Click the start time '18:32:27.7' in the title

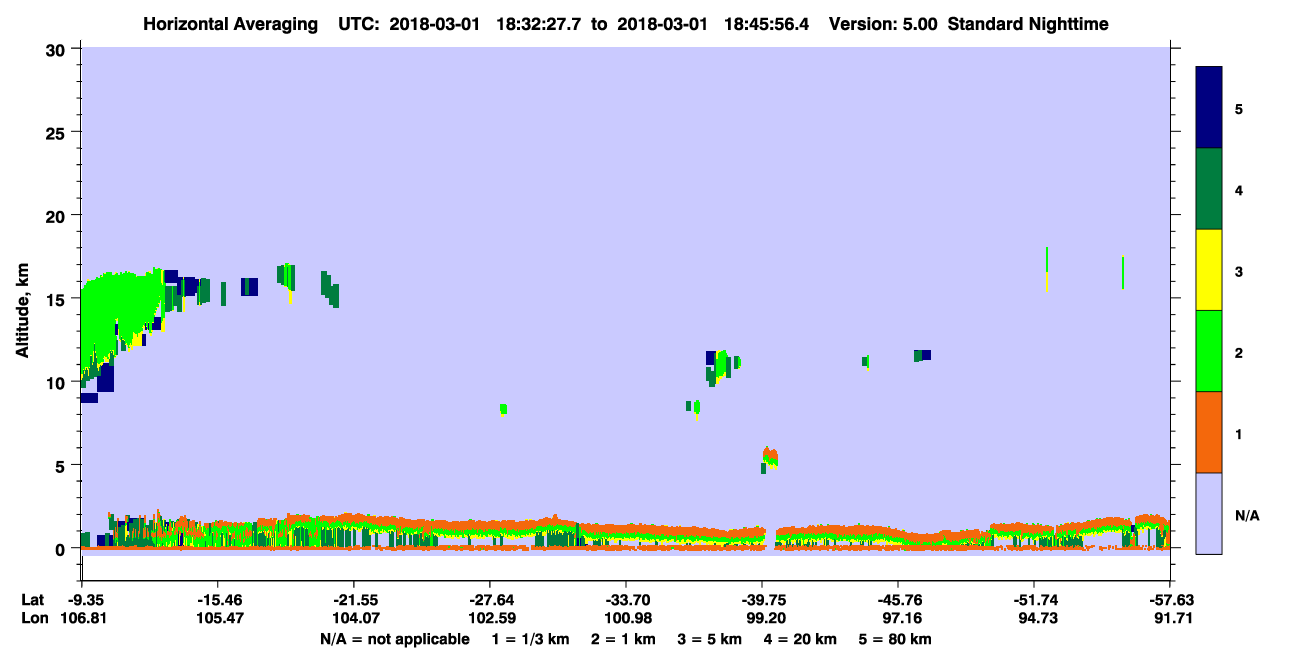coord(541,24)
